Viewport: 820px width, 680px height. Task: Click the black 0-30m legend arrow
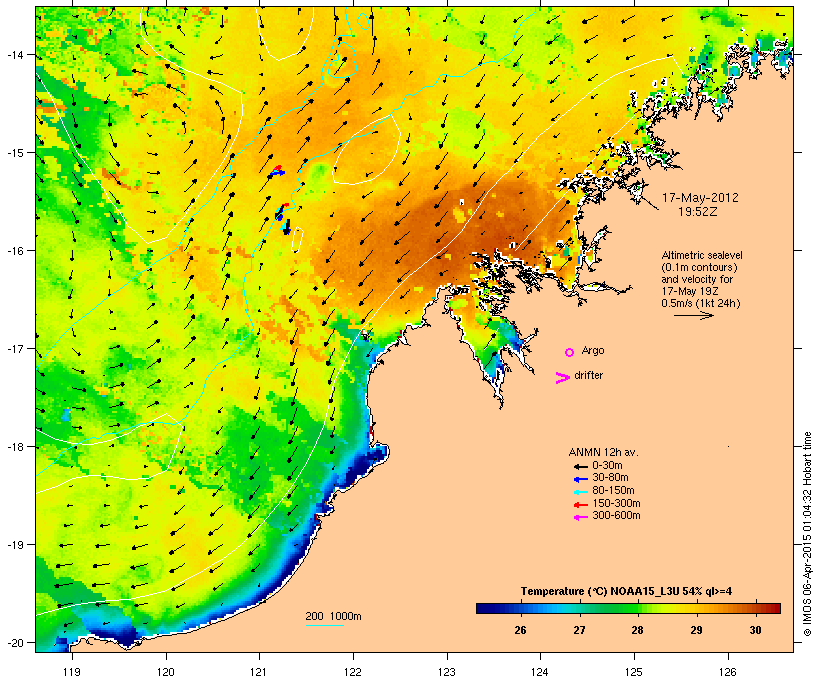[580, 466]
